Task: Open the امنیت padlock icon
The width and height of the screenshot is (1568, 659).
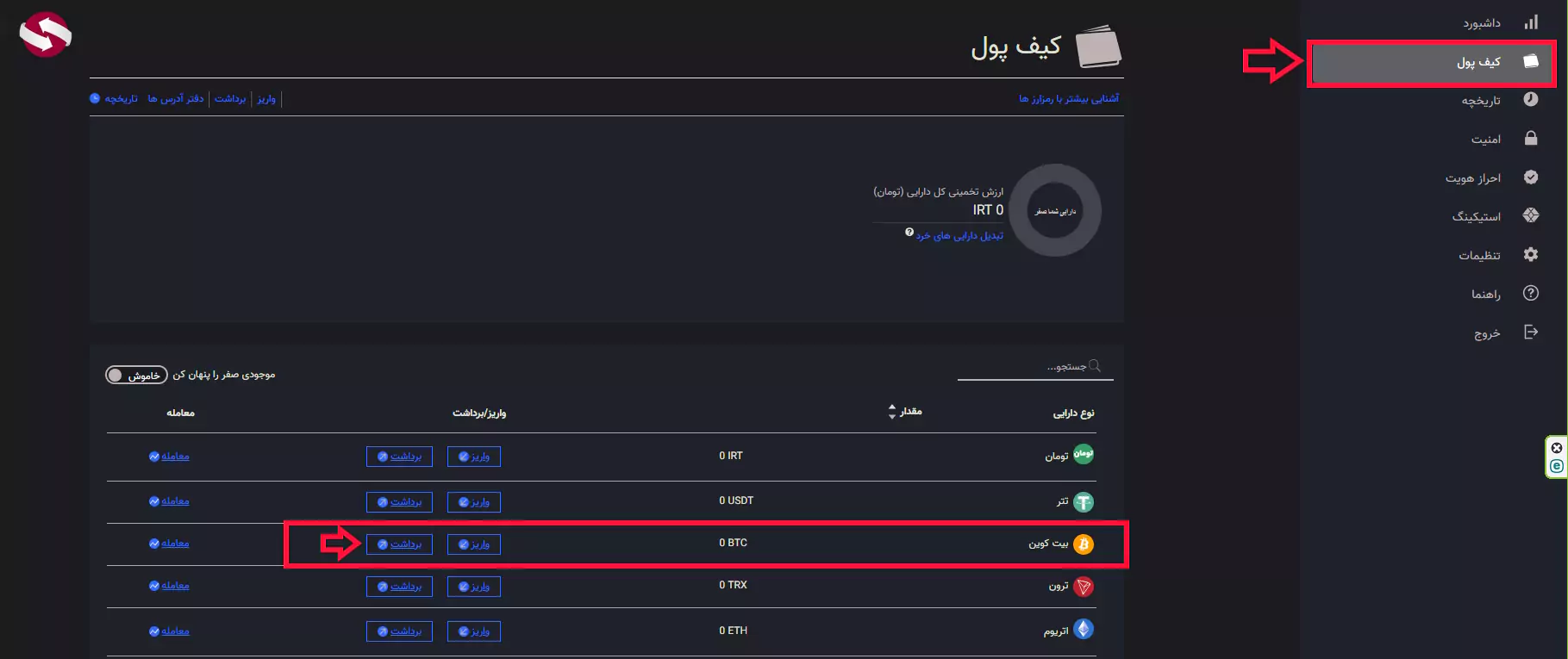Action: (1531, 138)
